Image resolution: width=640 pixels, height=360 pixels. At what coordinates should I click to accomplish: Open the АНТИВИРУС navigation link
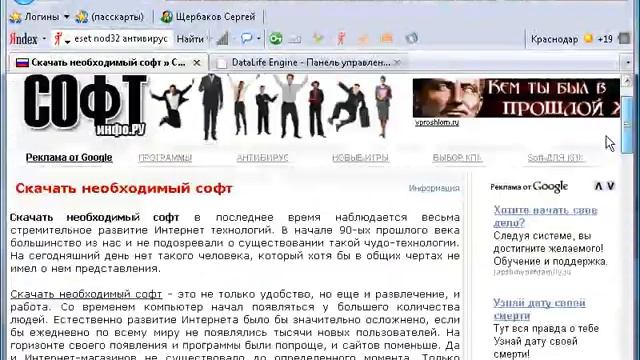click(x=262, y=158)
